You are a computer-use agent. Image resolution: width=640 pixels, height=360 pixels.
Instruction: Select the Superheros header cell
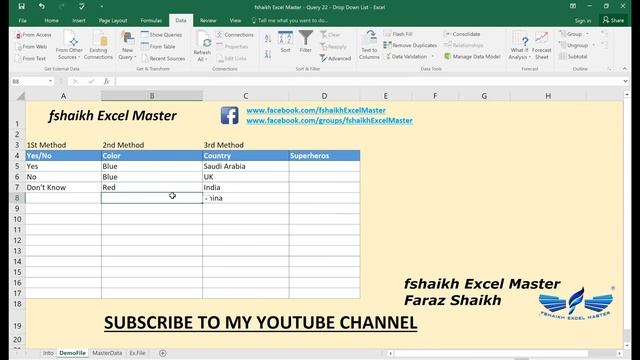coord(324,156)
